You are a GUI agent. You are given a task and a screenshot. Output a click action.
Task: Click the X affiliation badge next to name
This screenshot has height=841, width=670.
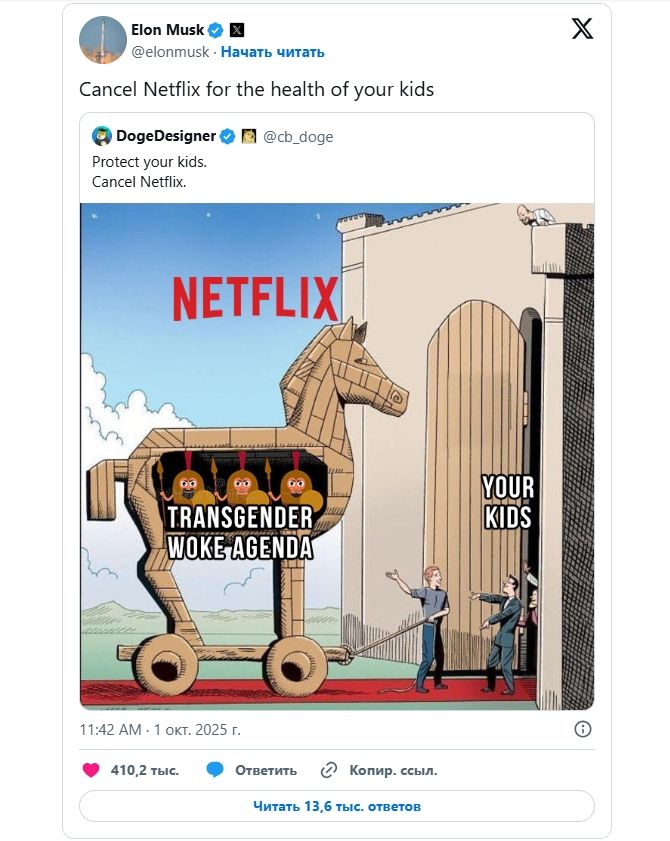[x=237, y=30]
